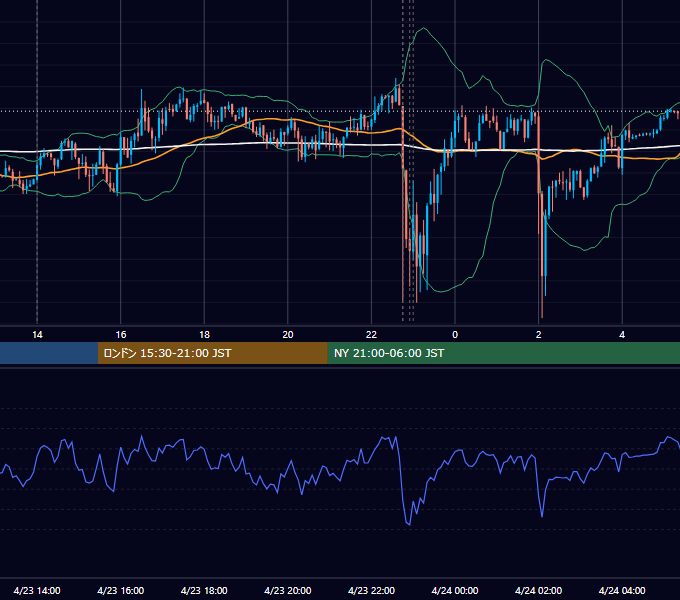Click the 16 hour label on price chart axis
This screenshot has height=600, width=680.
[121, 335]
